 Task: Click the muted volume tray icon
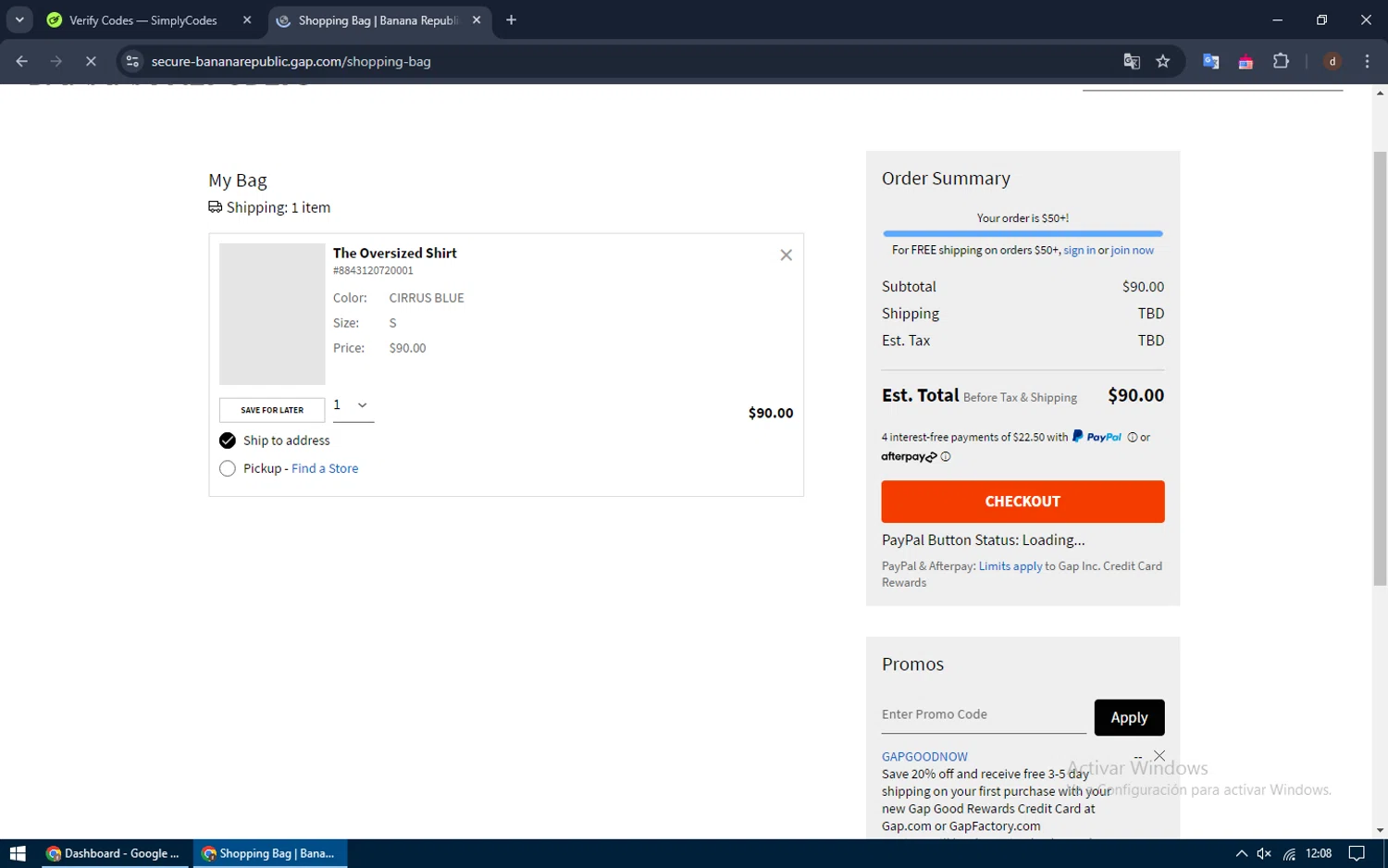pyautogui.click(x=1264, y=853)
